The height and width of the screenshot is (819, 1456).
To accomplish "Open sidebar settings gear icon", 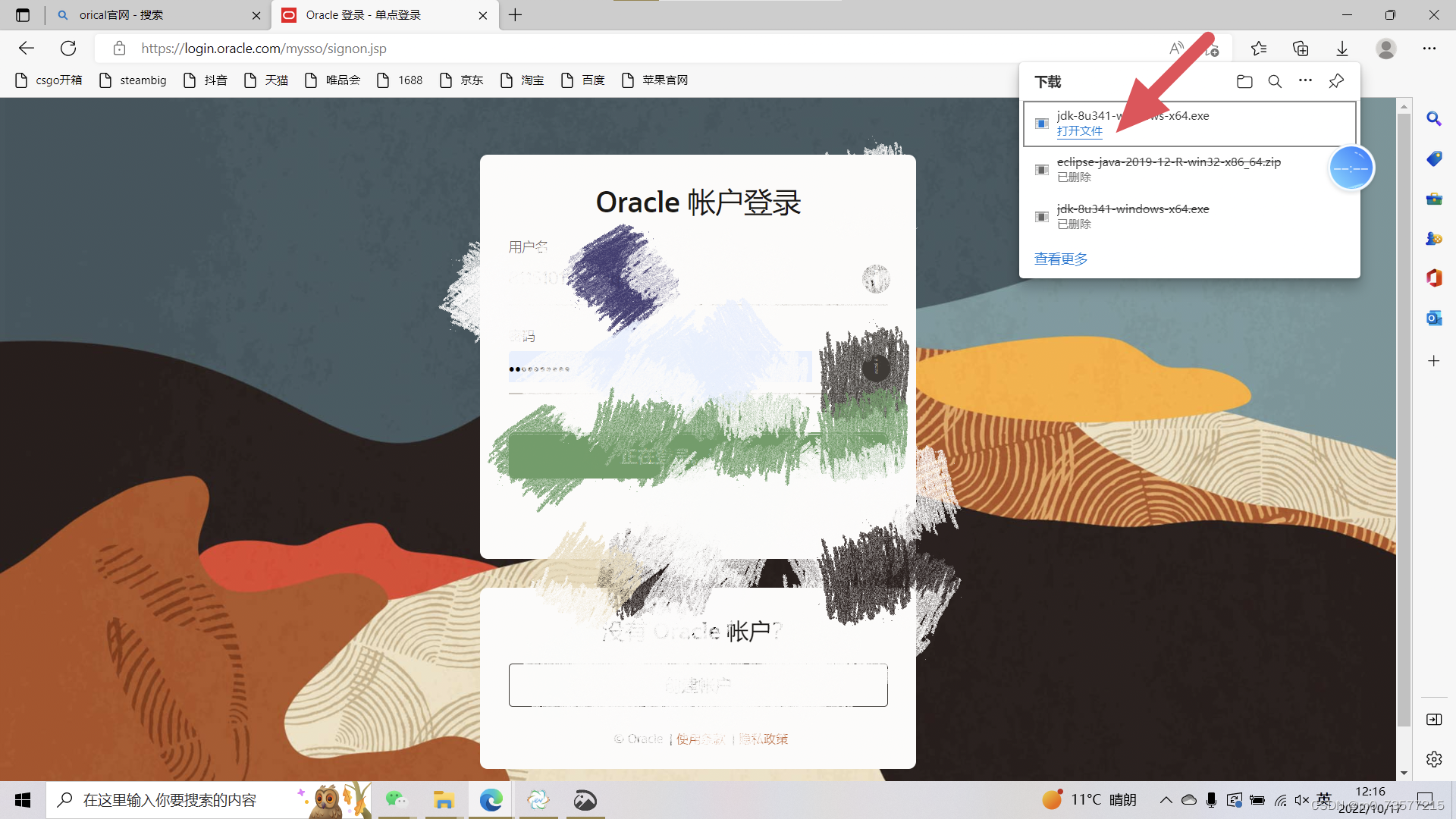I will (x=1433, y=759).
